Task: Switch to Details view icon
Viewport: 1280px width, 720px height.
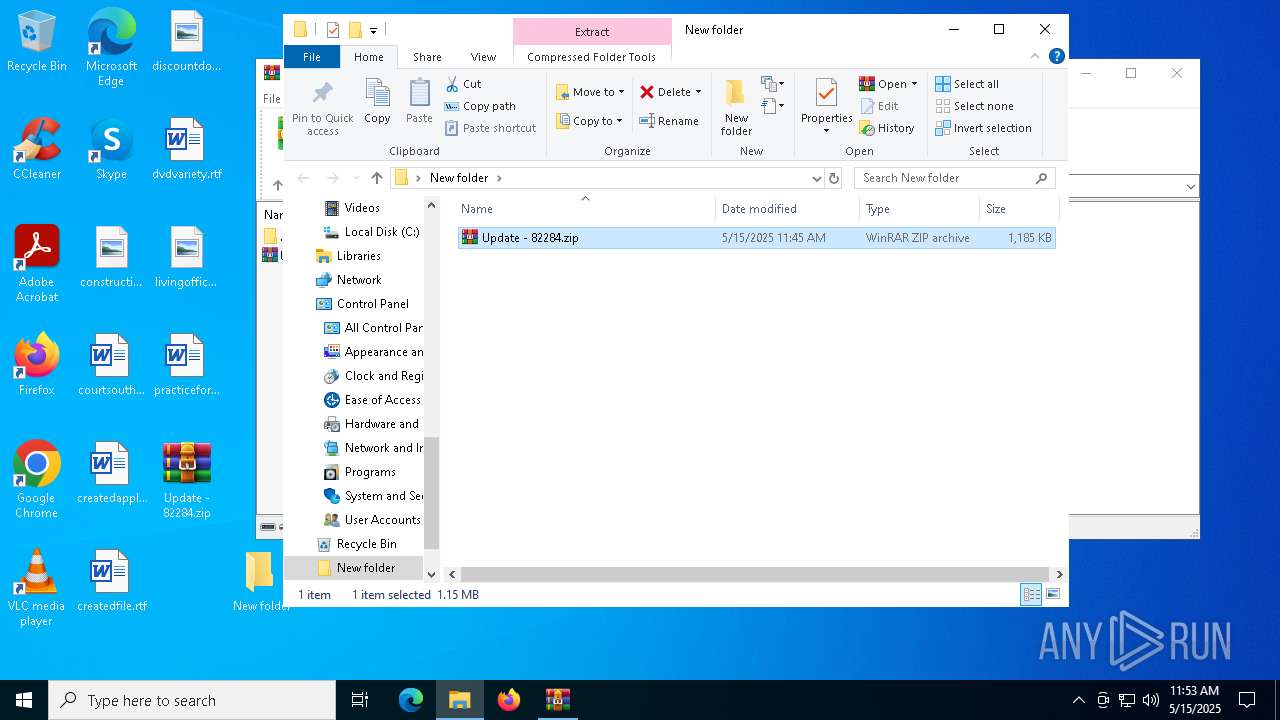Action: tap(1031, 595)
